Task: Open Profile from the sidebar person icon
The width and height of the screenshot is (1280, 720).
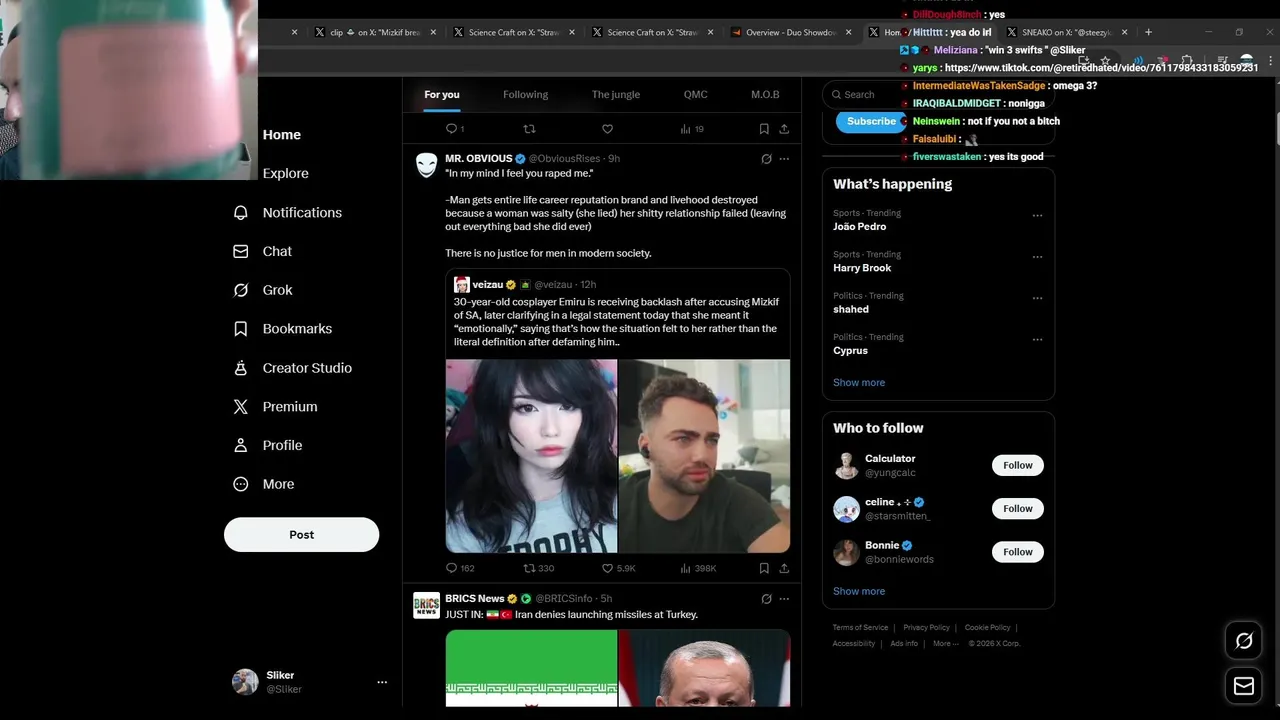Action: tap(240, 445)
